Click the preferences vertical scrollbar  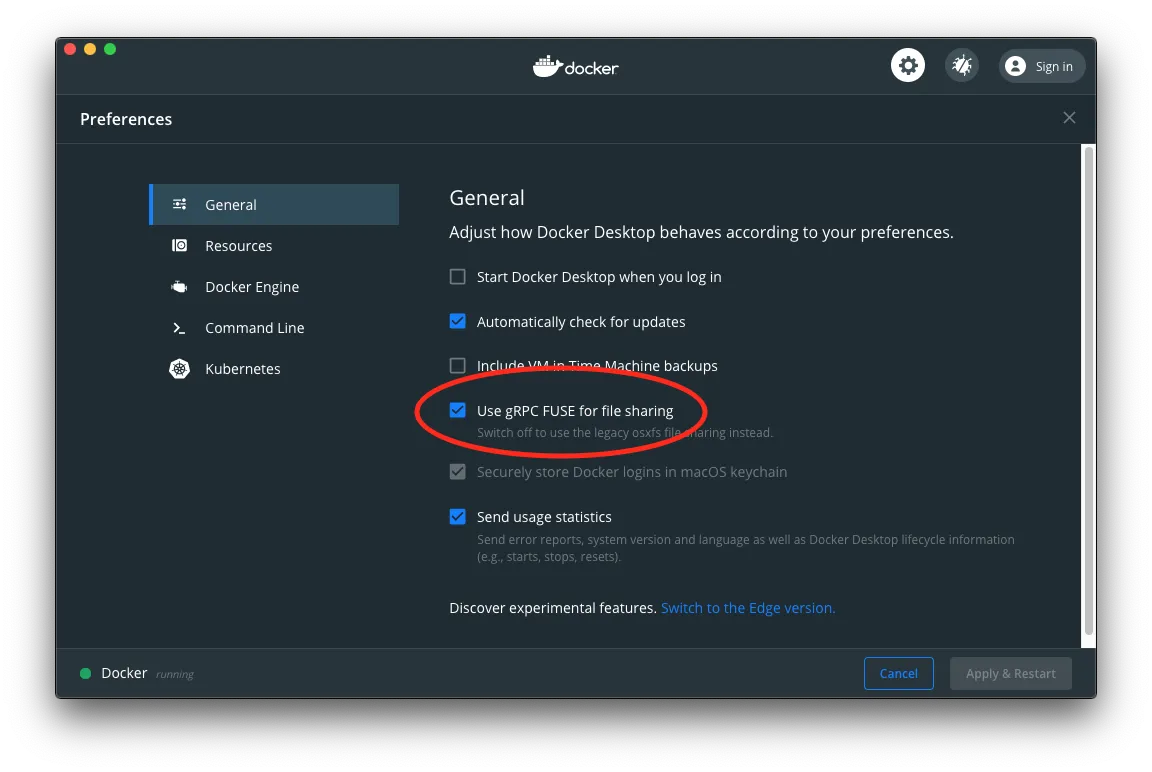[x=1089, y=390]
